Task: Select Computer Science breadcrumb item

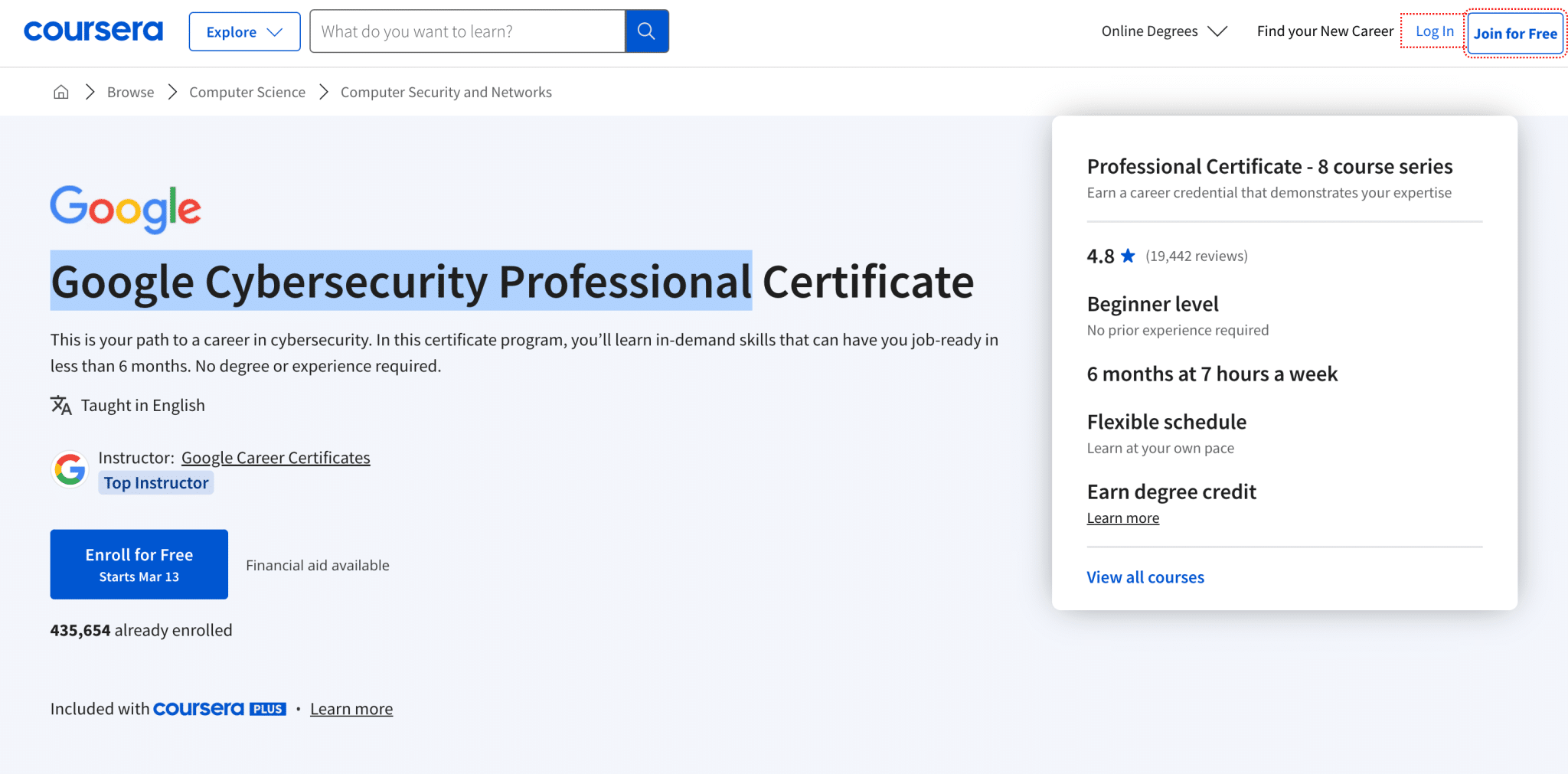Action: [247, 91]
